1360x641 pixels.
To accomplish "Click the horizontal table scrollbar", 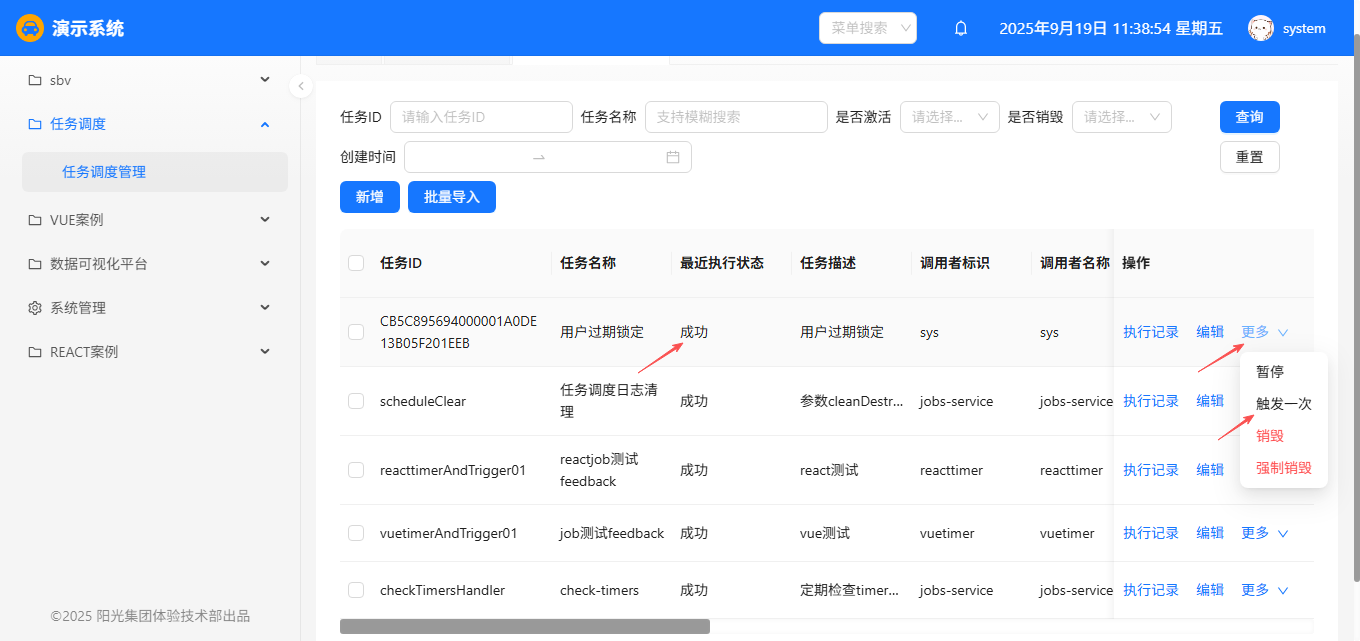I will (x=525, y=626).
